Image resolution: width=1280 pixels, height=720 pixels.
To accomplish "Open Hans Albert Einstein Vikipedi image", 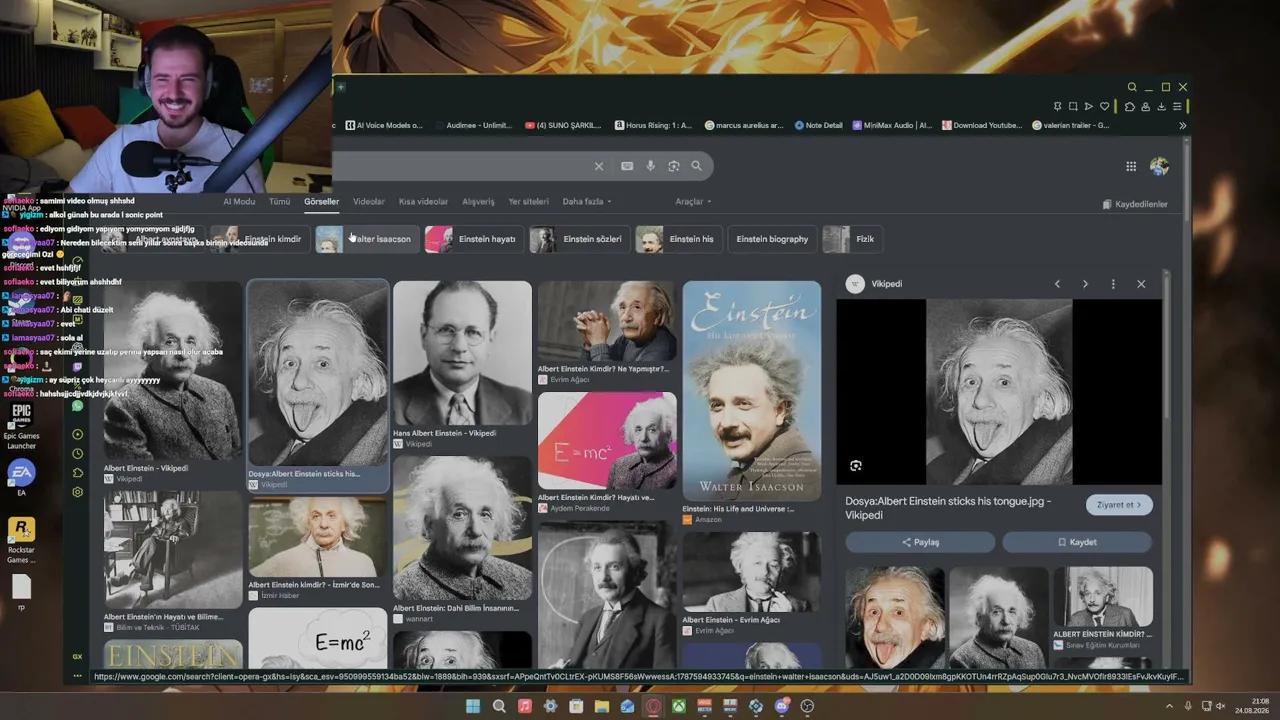I will [x=462, y=354].
